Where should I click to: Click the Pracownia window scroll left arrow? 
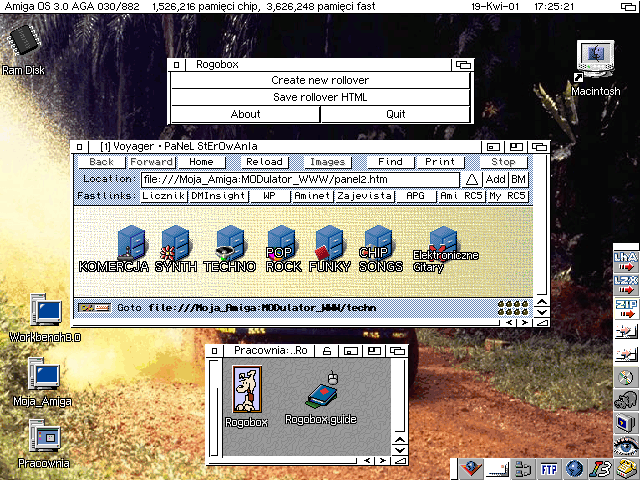click(367, 461)
